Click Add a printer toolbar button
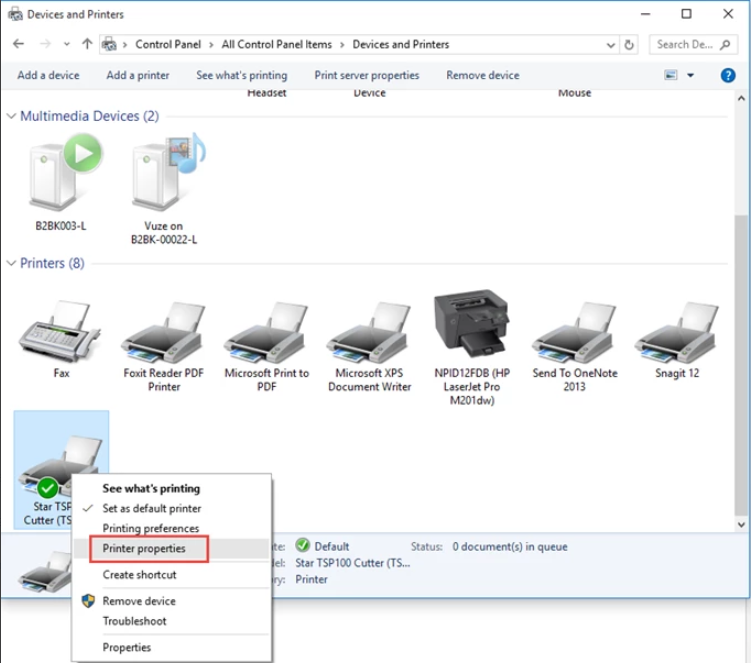This screenshot has height=663, width=751. (x=137, y=75)
